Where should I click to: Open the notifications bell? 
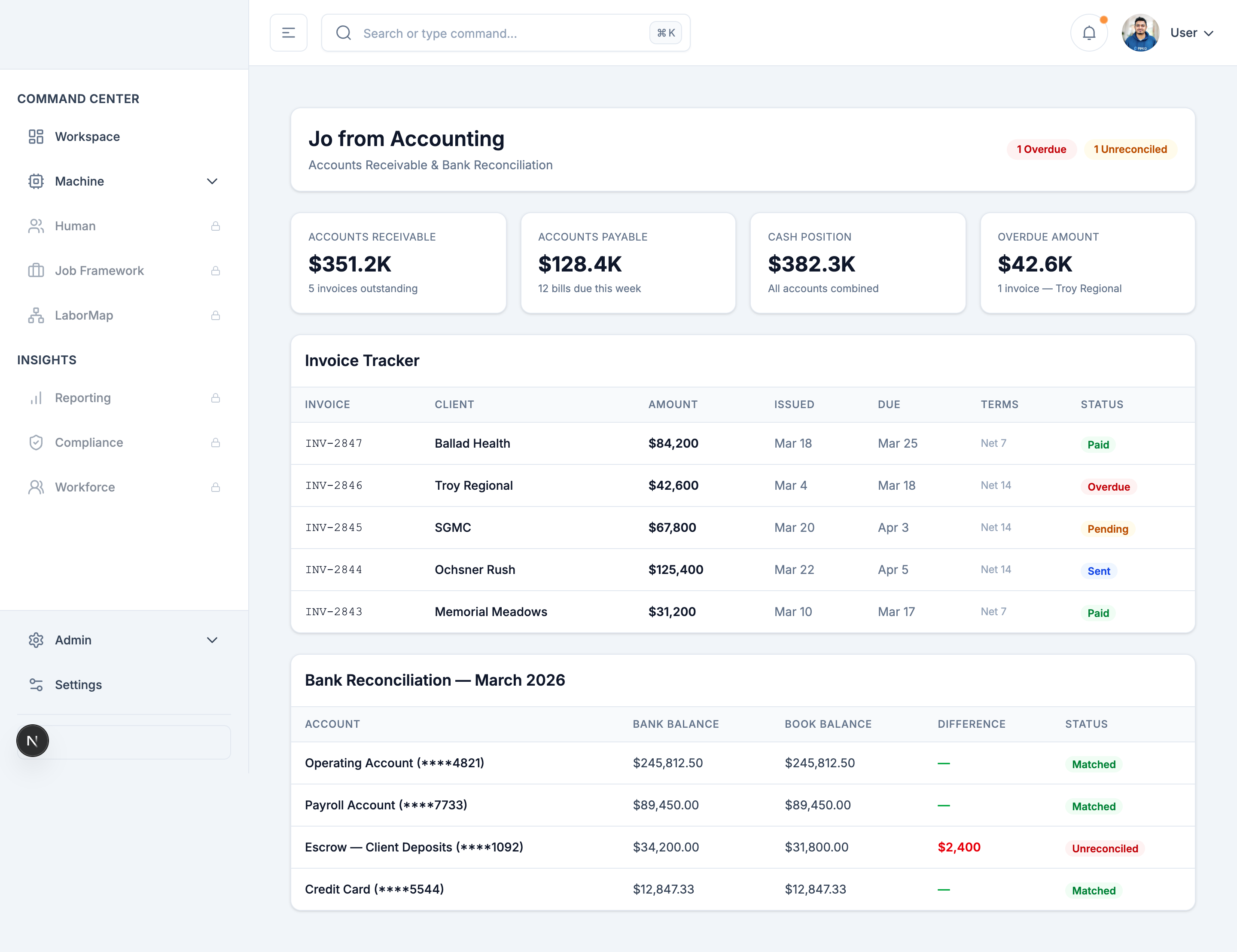pyautogui.click(x=1089, y=33)
